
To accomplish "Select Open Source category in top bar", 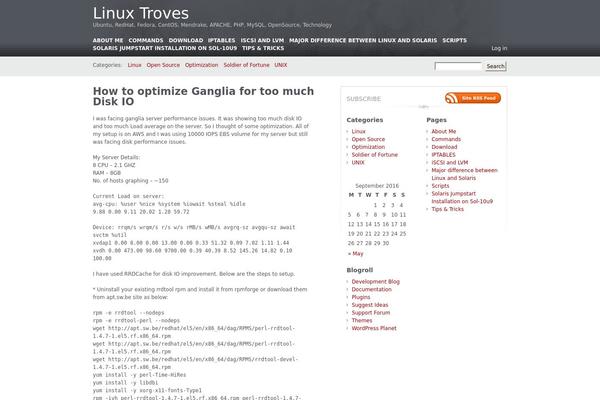I will pos(163,65).
